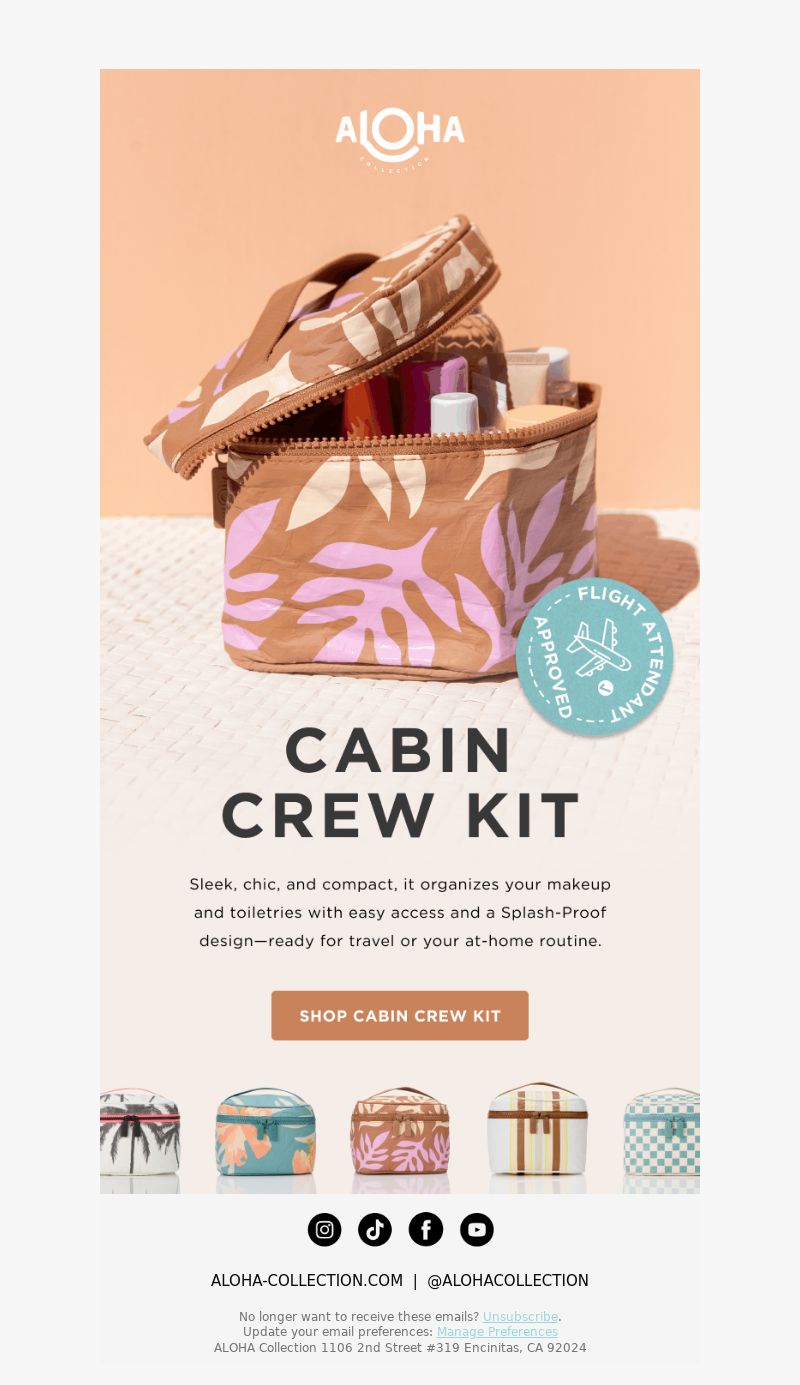Select the teal floral kit thumbnail
The image size is (800, 1385).
pyautogui.click(x=265, y=1132)
